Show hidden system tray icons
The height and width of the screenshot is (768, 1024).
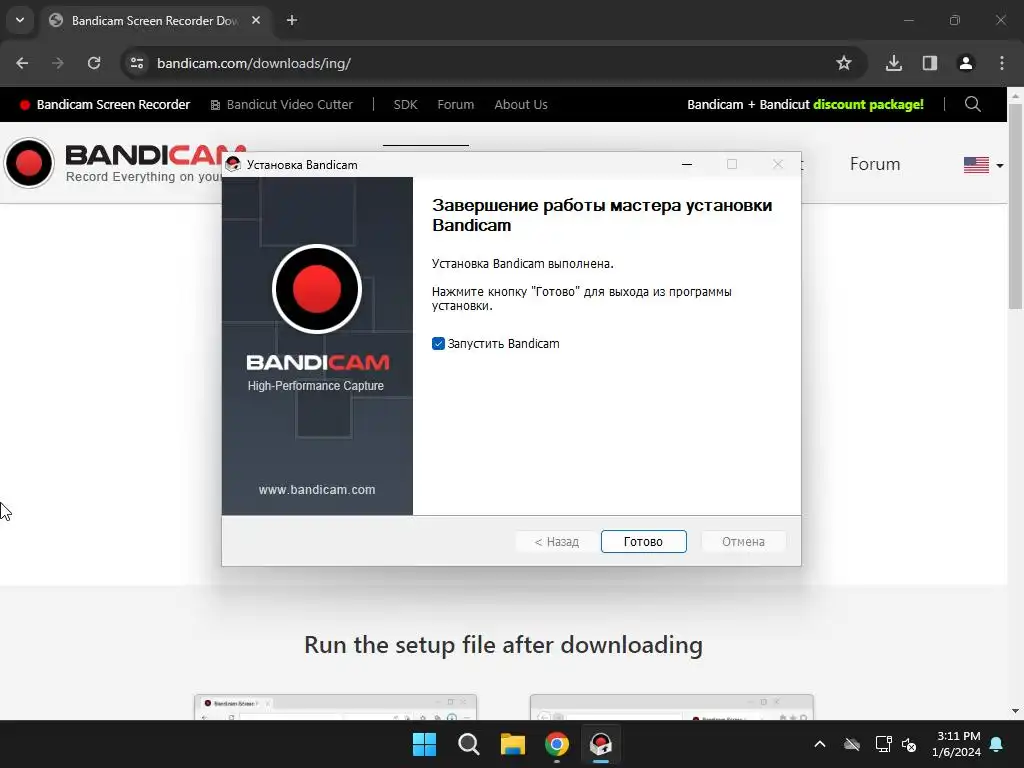pyautogui.click(x=820, y=744)
